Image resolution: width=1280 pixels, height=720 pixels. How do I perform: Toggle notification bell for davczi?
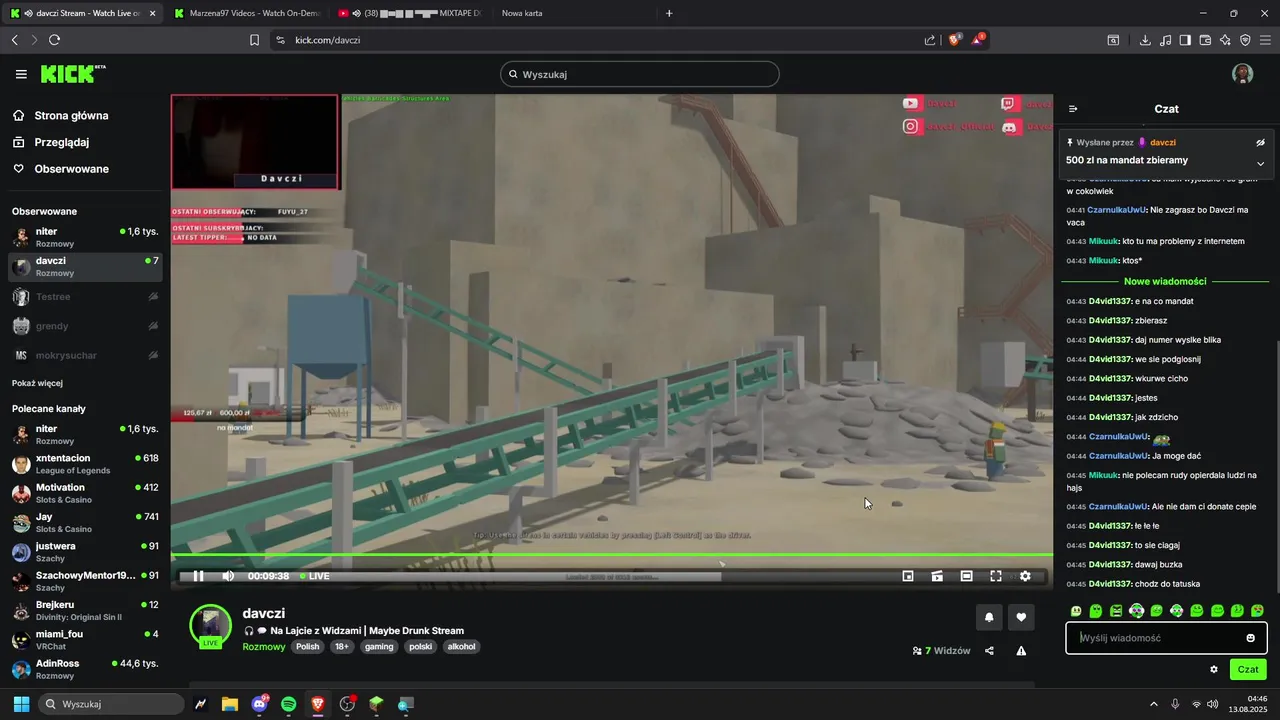click(989, 617)
